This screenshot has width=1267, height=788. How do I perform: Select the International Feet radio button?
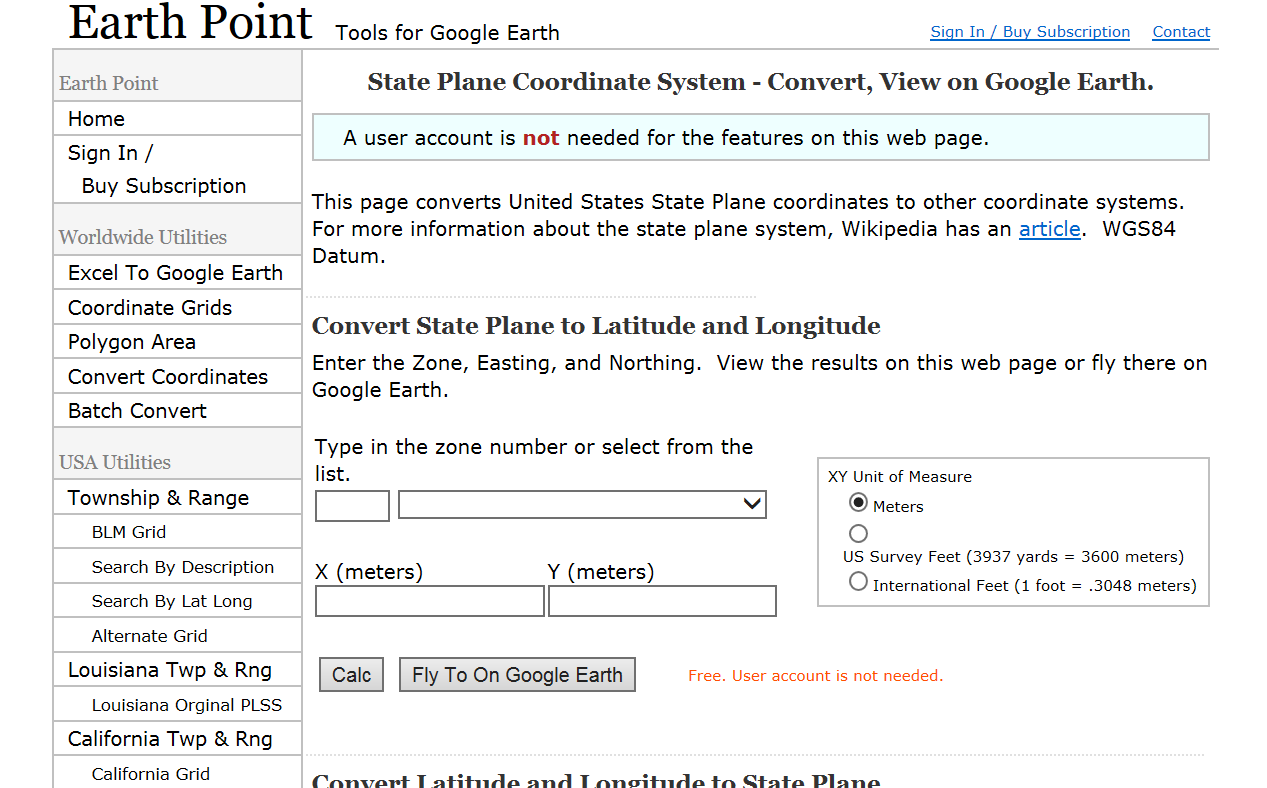point(858,582)
